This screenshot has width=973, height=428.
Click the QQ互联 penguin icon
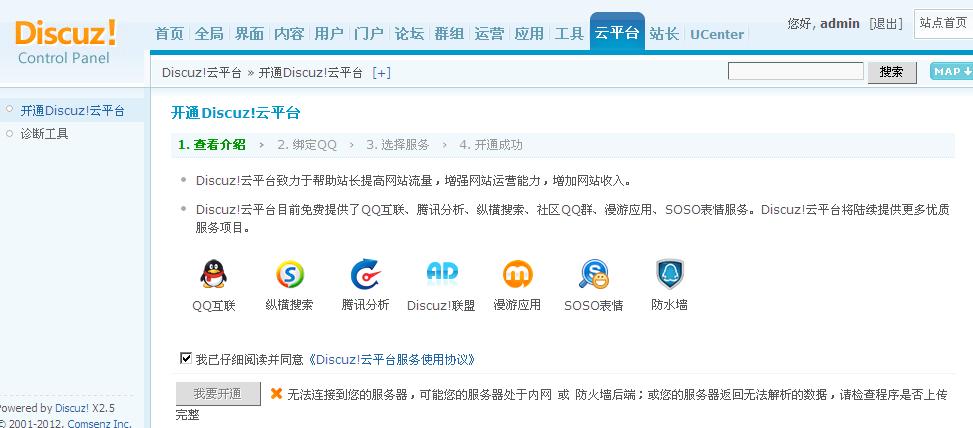(x=213, y=274)
